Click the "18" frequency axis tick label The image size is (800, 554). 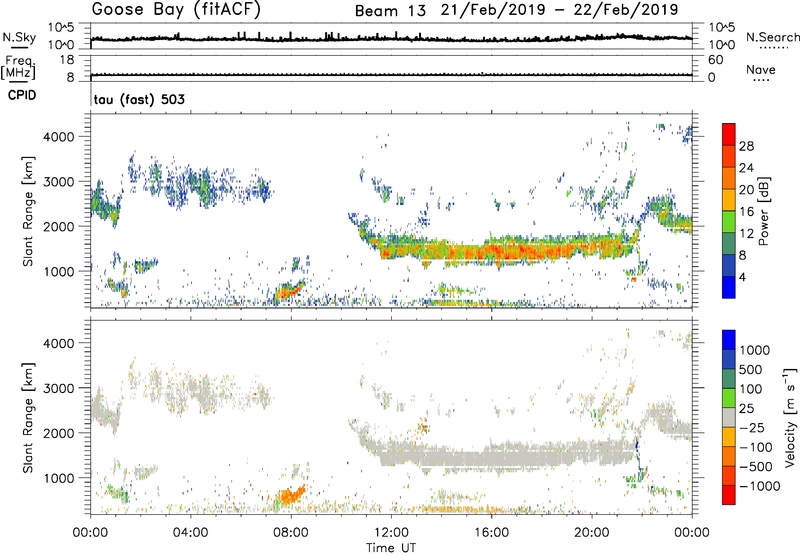click(x=67, y=60)
